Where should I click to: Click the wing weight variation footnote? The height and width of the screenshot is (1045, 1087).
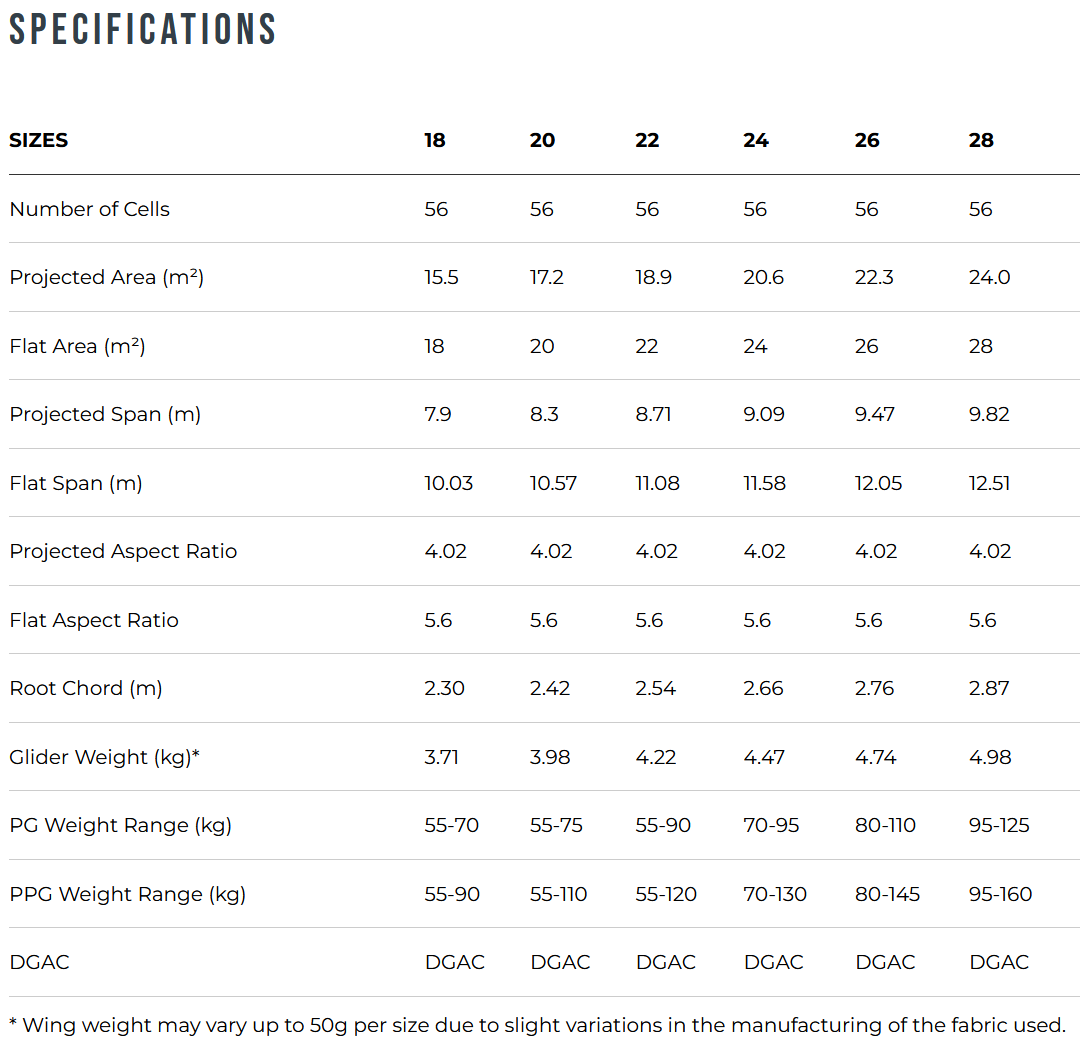click(538, 1025)
